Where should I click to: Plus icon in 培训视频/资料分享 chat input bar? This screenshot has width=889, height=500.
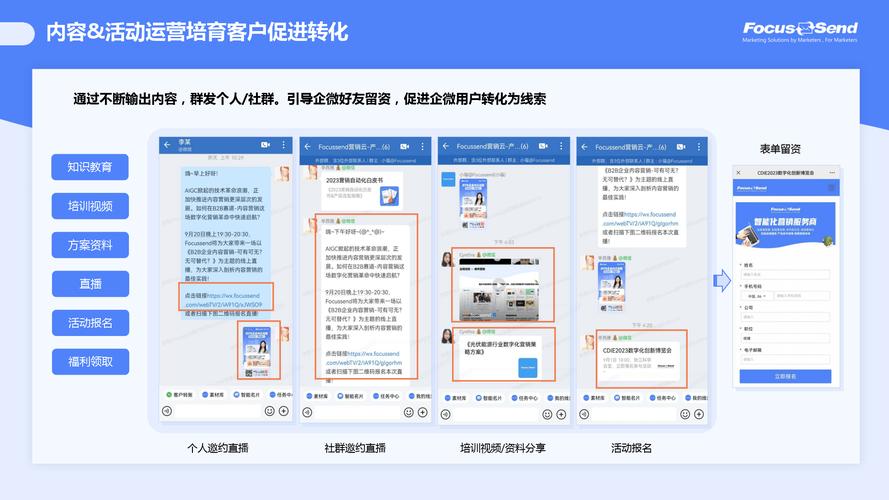coord(561,414)
